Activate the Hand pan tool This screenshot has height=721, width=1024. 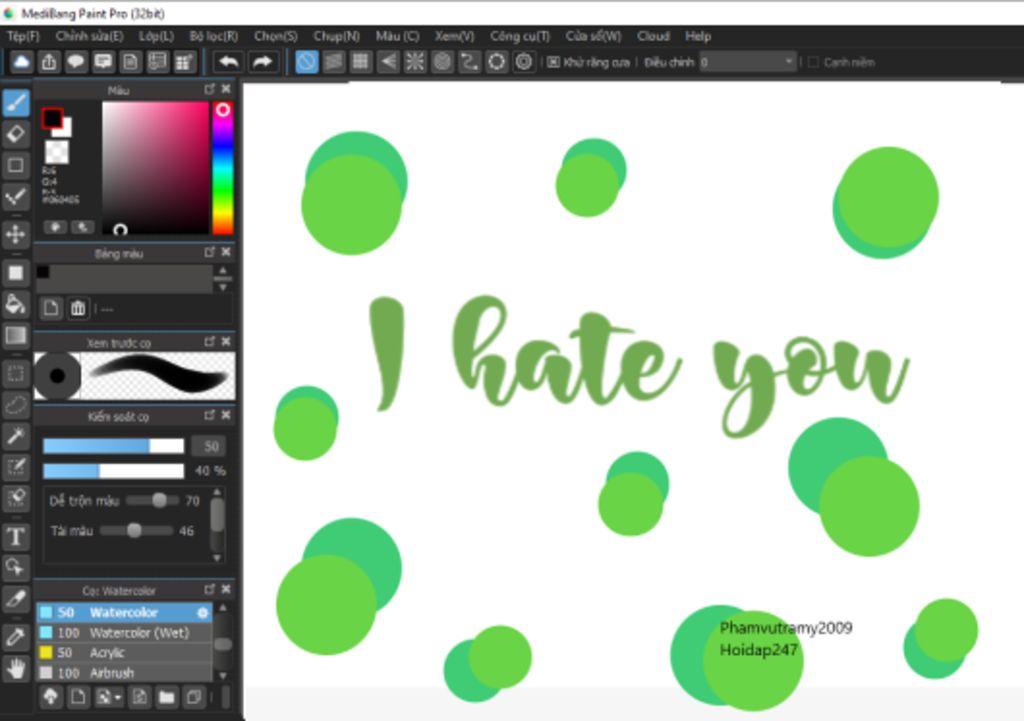16,668
